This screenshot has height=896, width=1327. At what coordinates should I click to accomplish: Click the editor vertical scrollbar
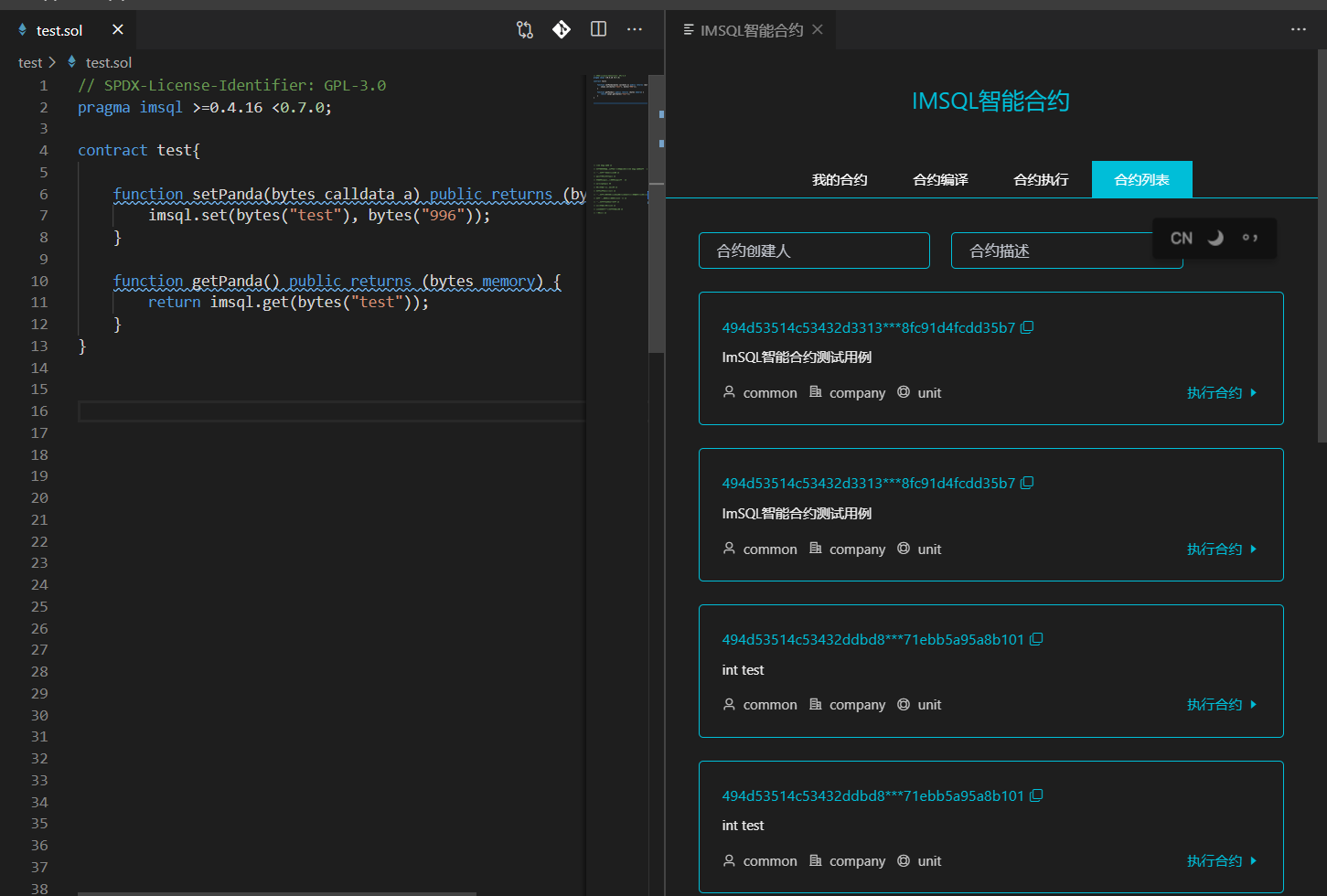657,215
